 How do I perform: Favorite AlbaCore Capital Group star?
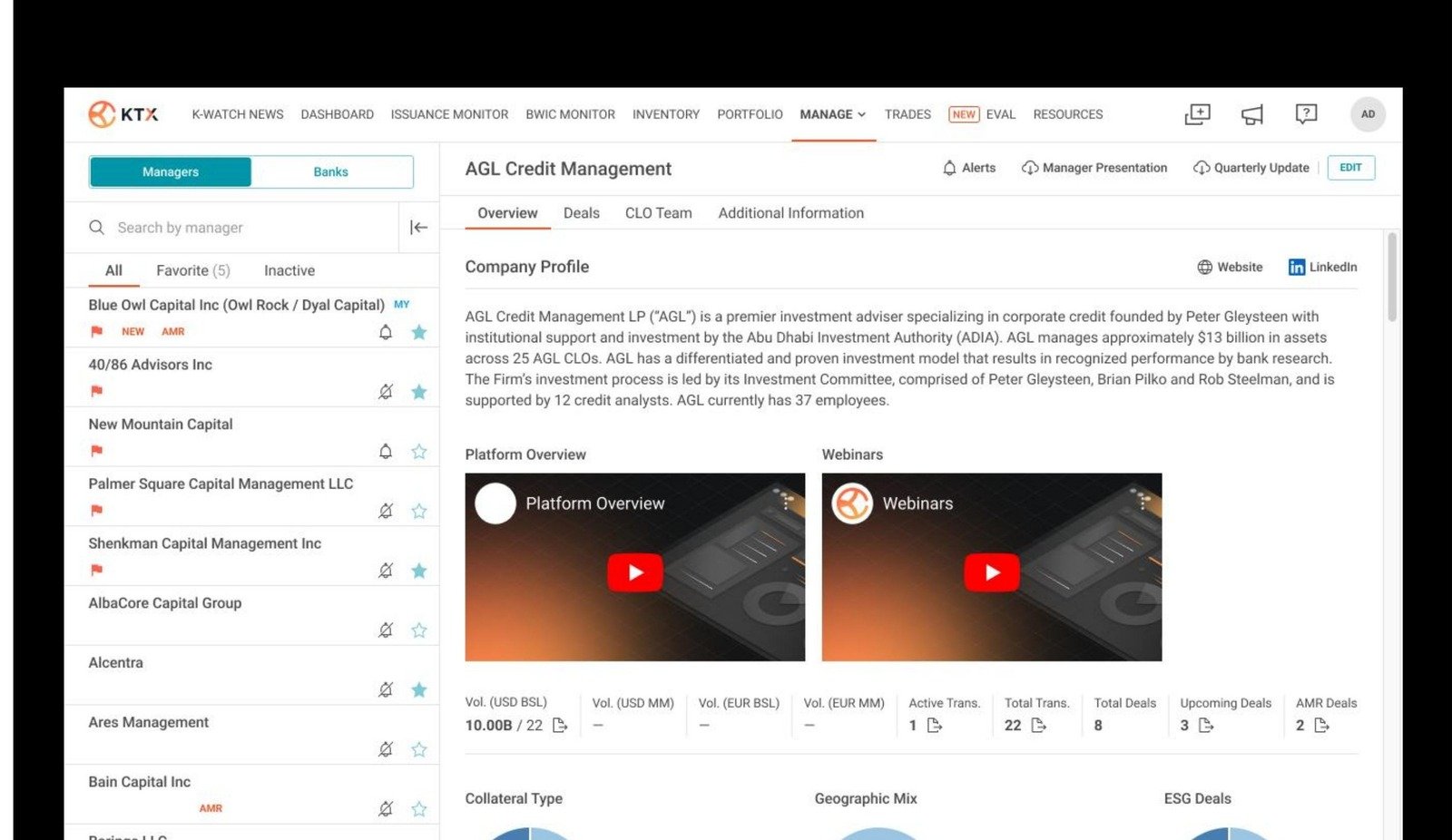[418, 630]
